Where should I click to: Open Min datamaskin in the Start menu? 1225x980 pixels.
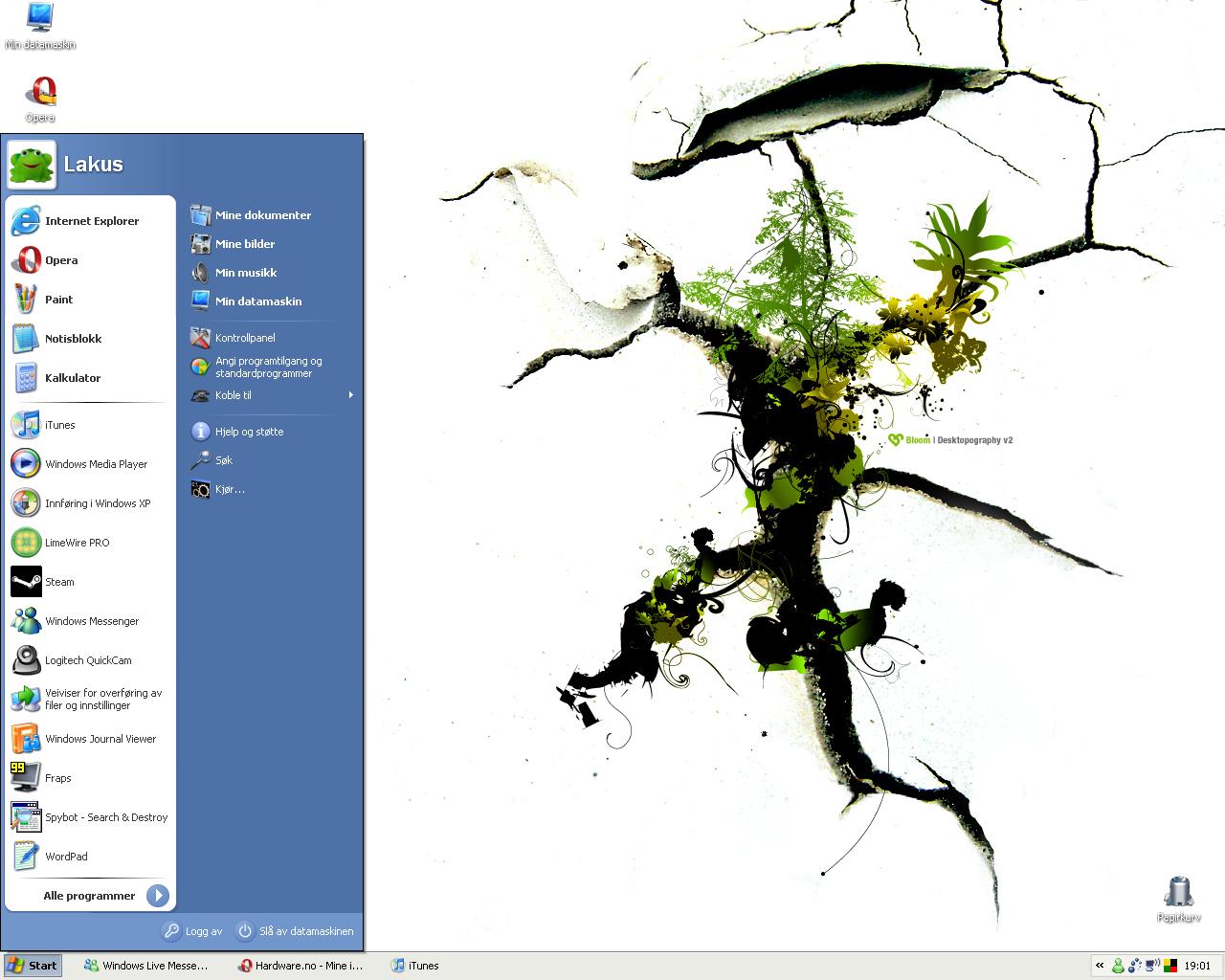[272, 301]
